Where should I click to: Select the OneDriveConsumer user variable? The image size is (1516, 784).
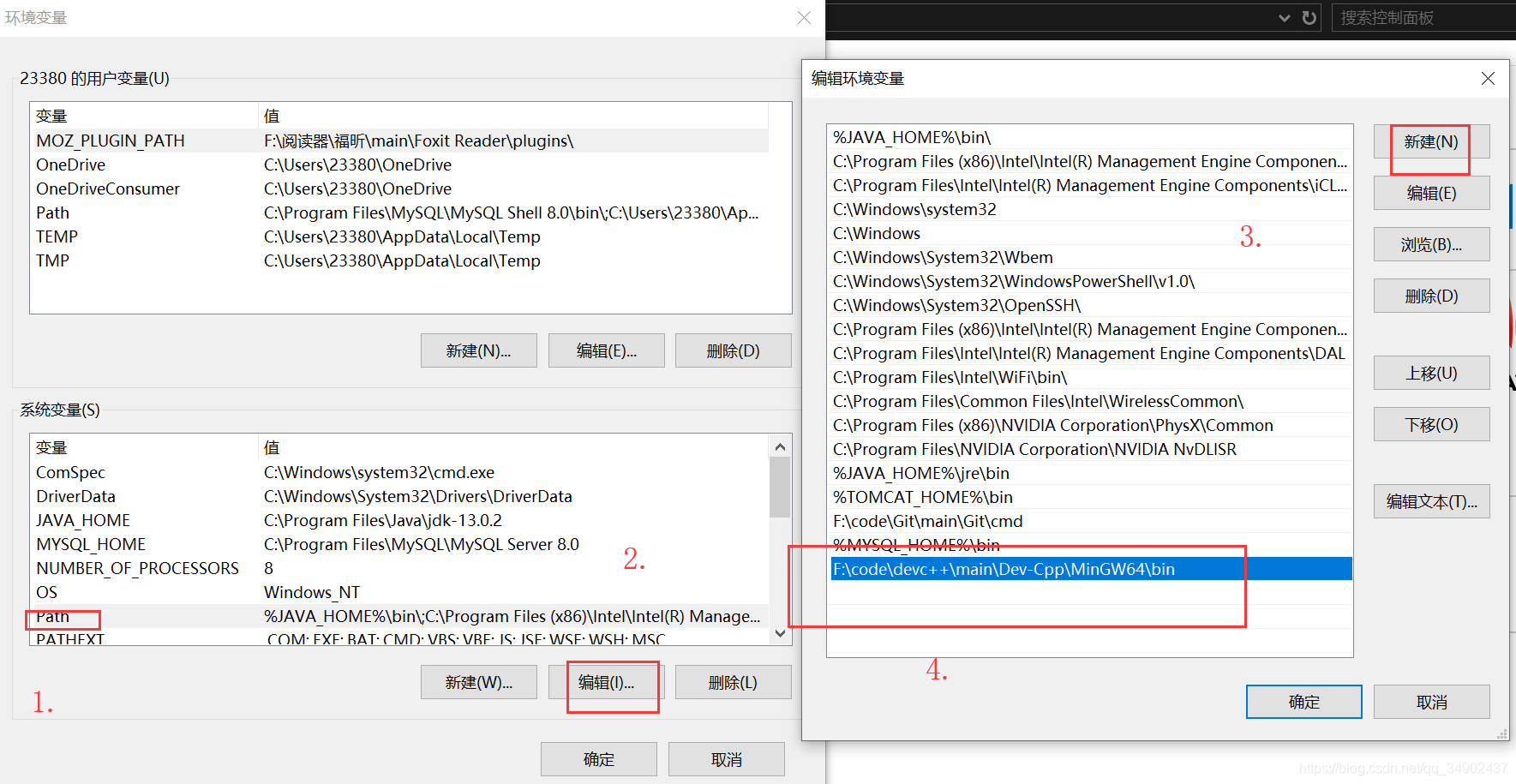point(400,189)
